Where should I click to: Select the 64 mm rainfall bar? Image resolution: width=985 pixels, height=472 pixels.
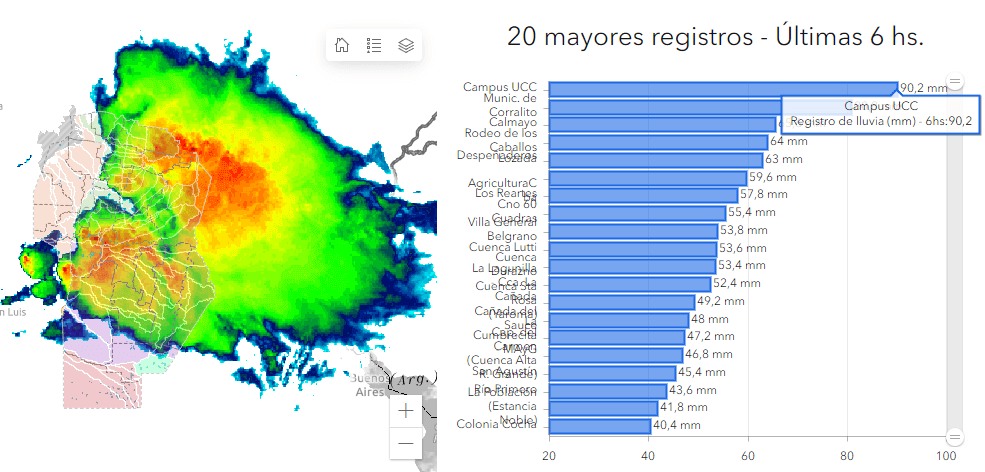[x=657, y=142]
